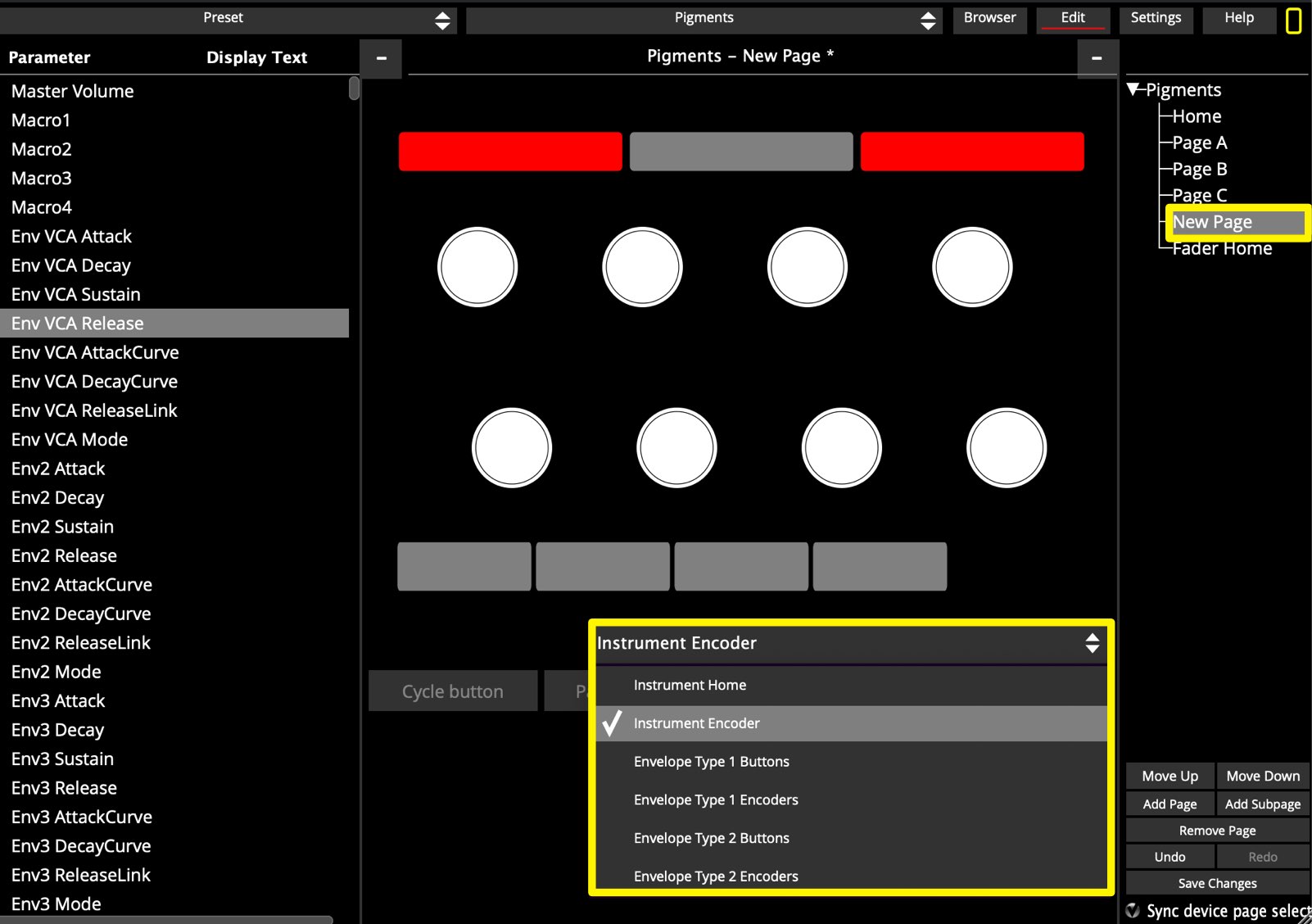The height and width of the screenshot is (924, 1312).
Task: Click the right red button pad
Action: (972, 152)
